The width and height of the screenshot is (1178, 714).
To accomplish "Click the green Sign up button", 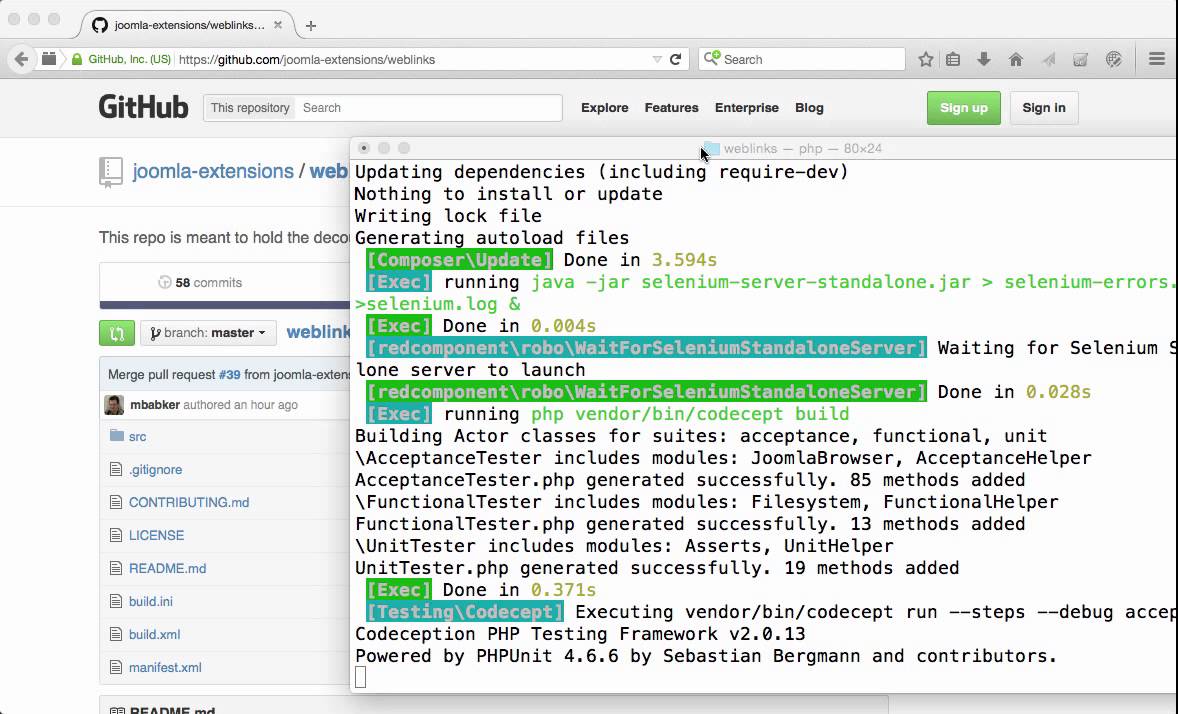I will [964, 107].
